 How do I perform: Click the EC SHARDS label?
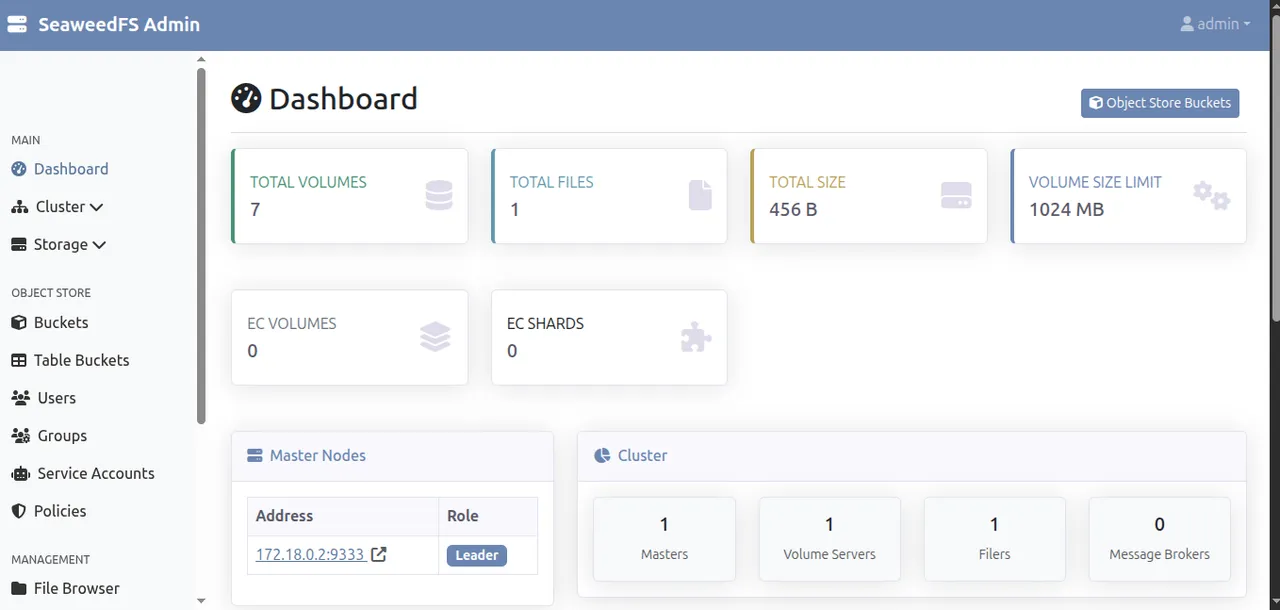pos(545,324)
